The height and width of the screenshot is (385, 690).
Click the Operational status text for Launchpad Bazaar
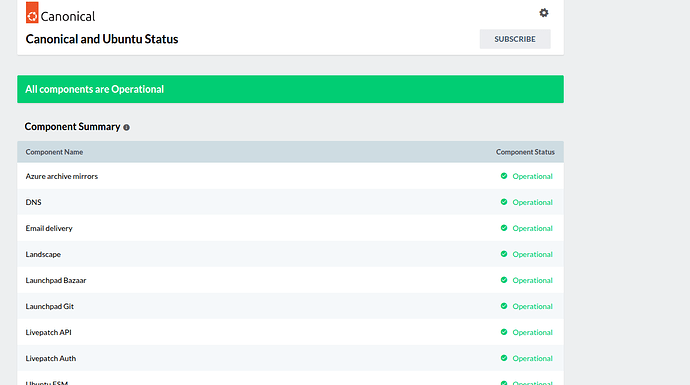[532, 280]
